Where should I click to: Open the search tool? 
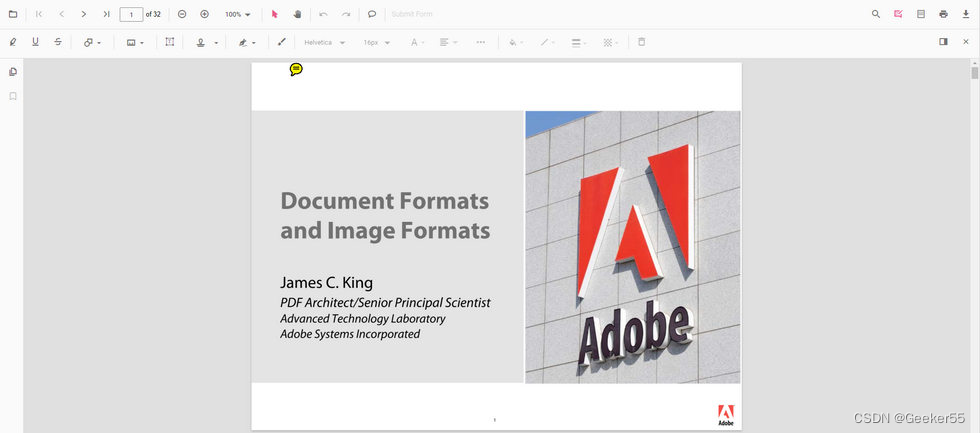pyautogui.click(x=876, y=14)
